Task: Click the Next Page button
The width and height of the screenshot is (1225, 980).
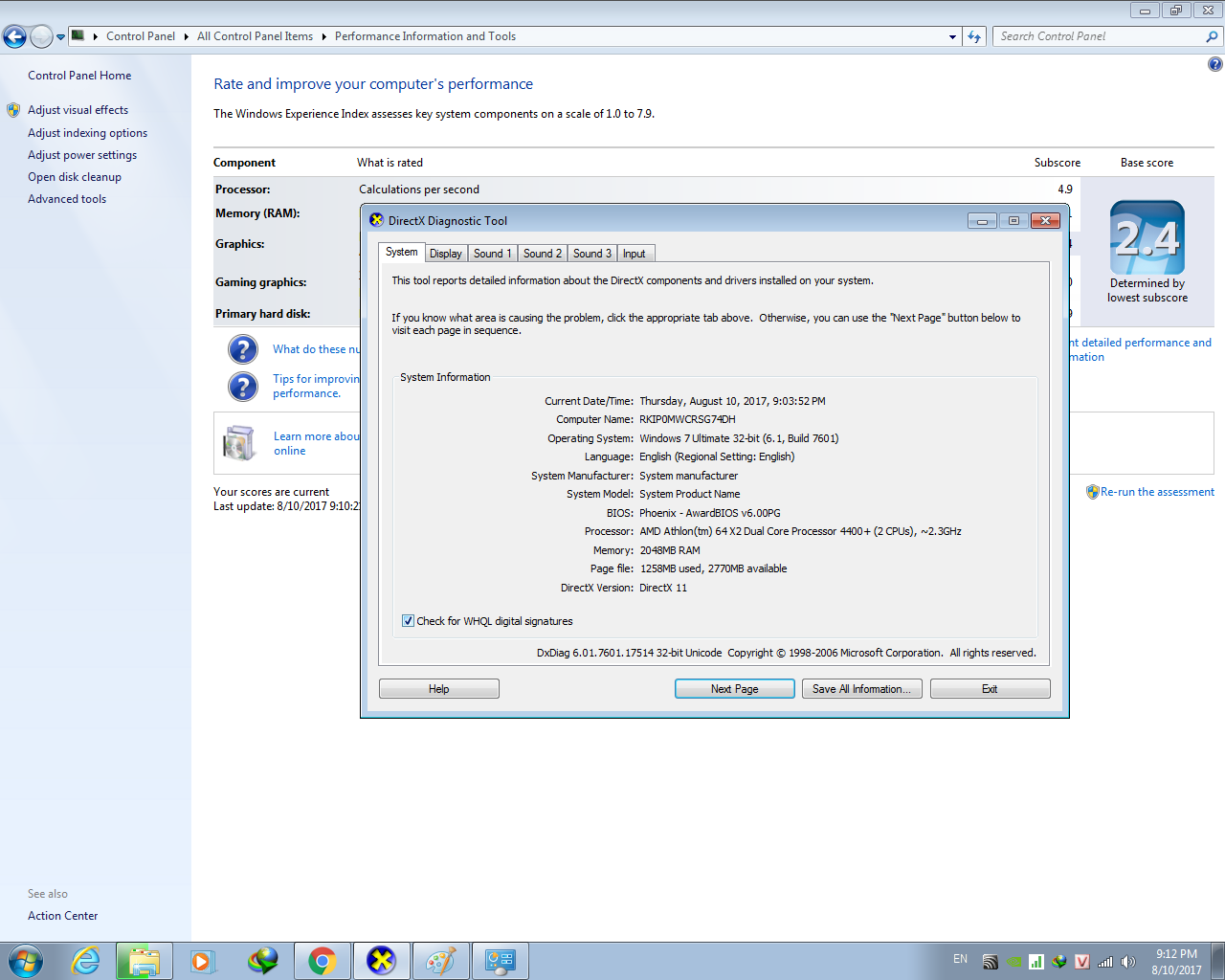Action: tap(735, 689)
